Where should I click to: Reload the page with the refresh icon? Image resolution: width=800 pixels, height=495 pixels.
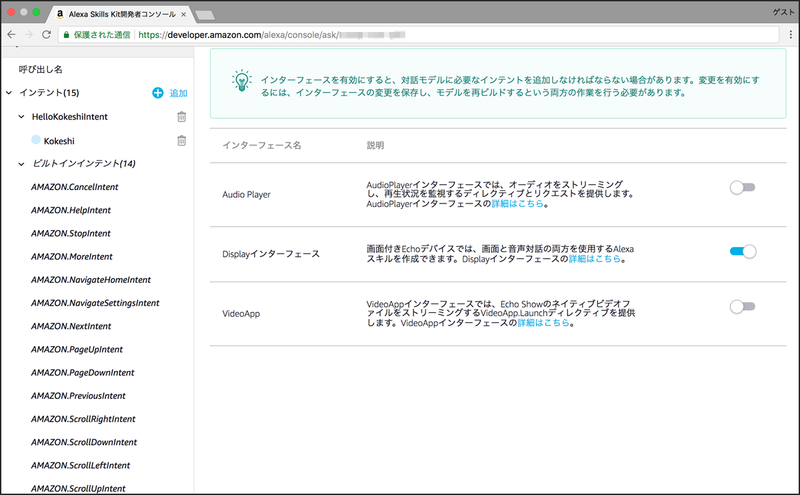point(46,35)
